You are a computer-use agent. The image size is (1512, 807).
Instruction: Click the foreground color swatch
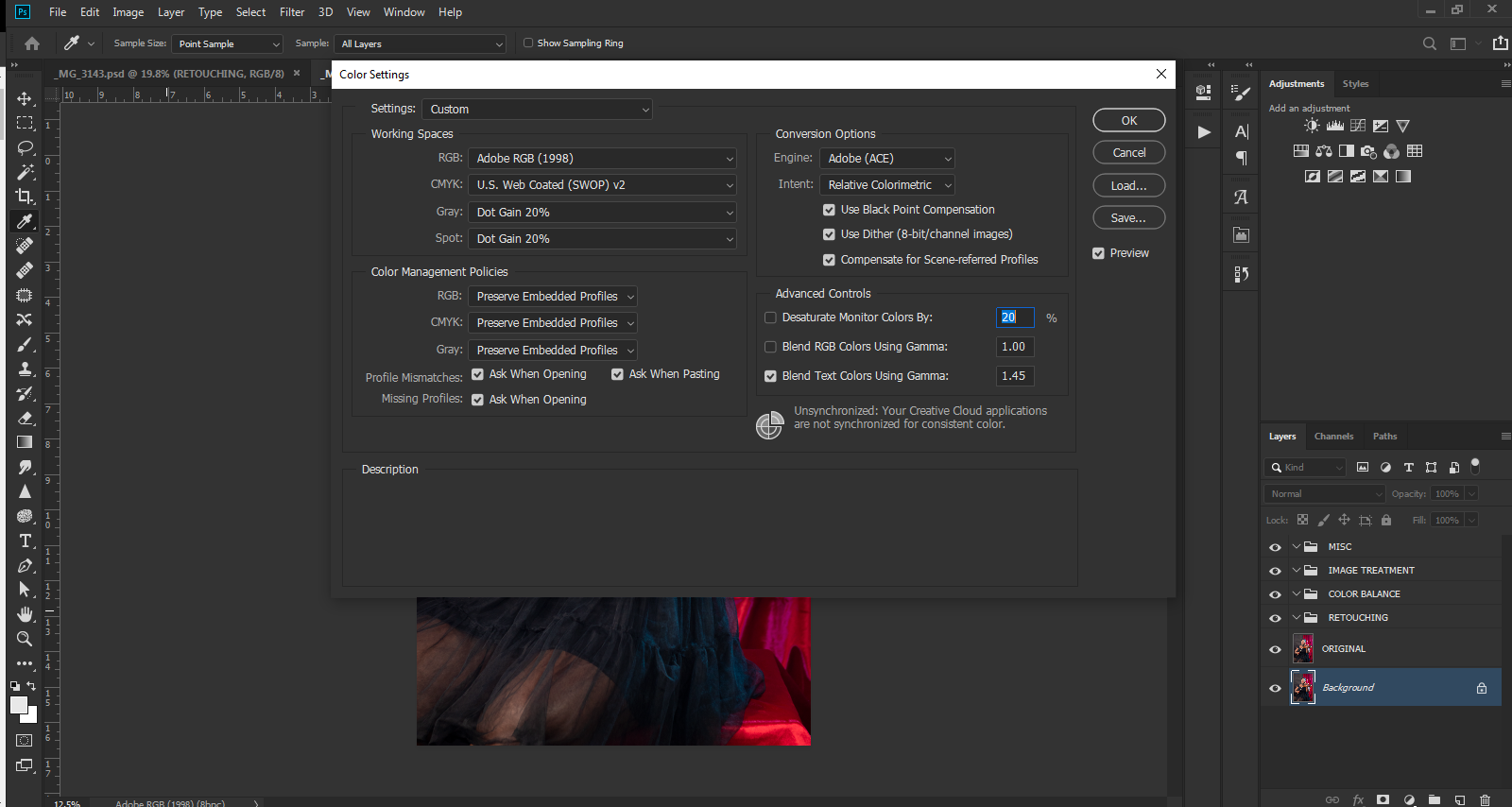click(18, 705)
